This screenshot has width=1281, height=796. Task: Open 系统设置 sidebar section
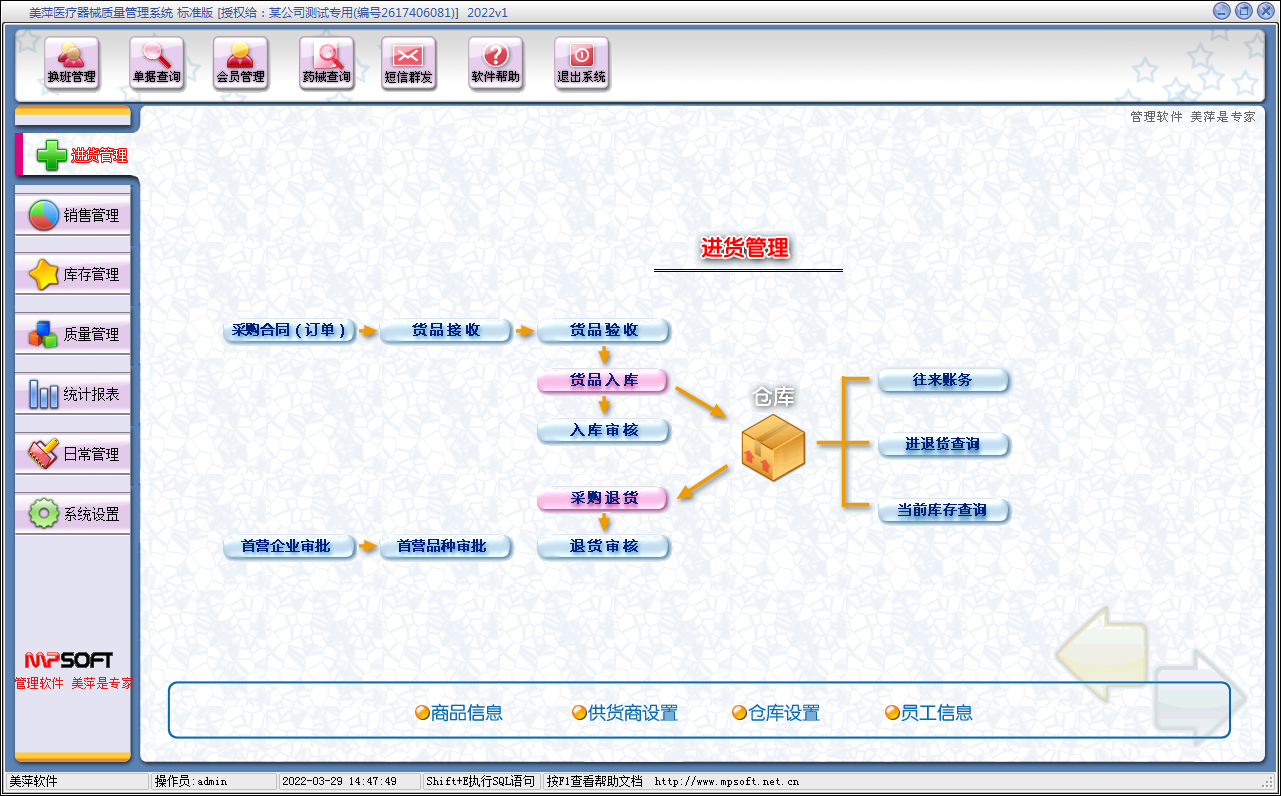point(73,515)
